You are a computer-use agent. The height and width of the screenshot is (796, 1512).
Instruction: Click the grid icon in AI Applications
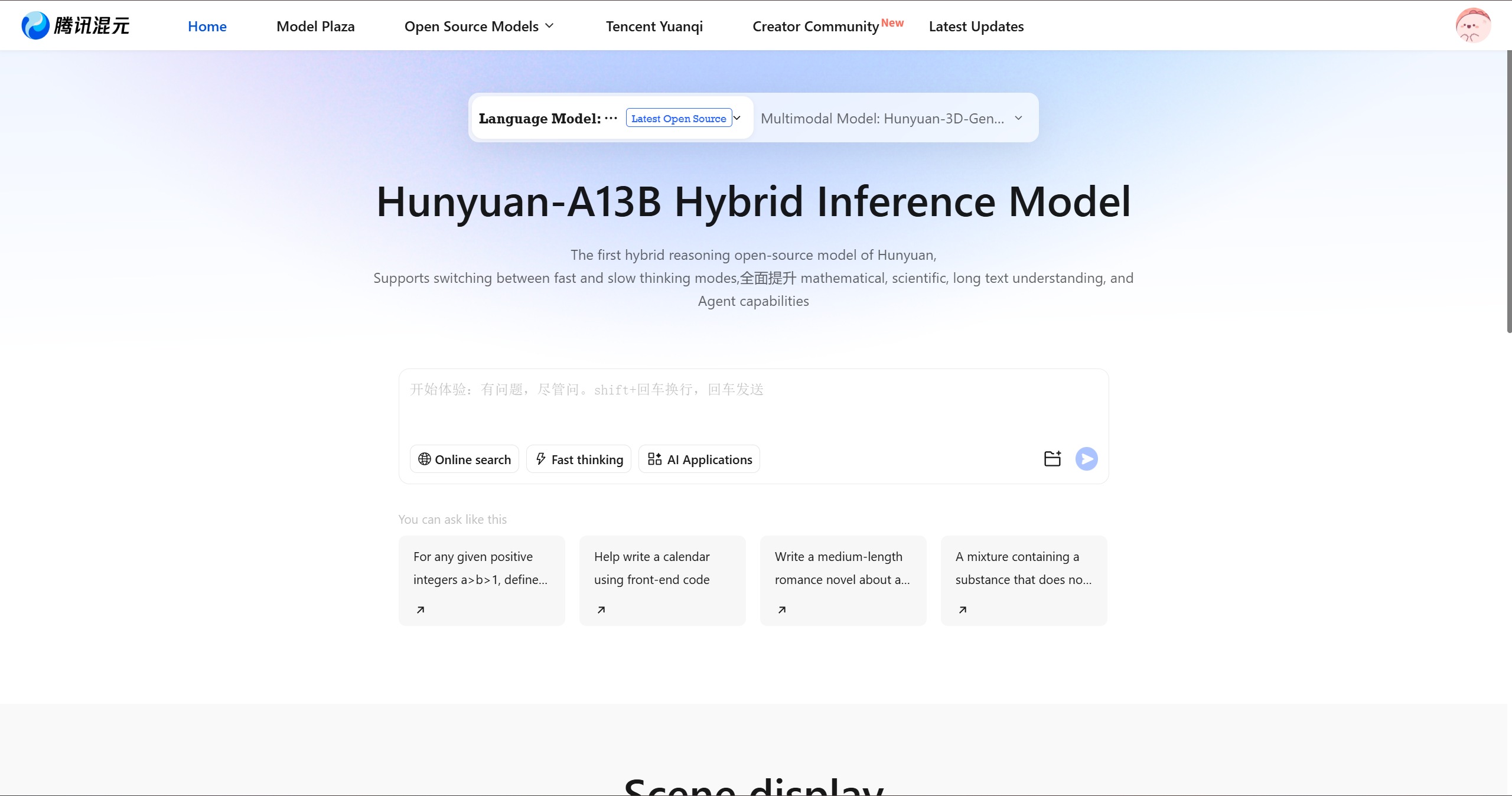click(654, 459)
